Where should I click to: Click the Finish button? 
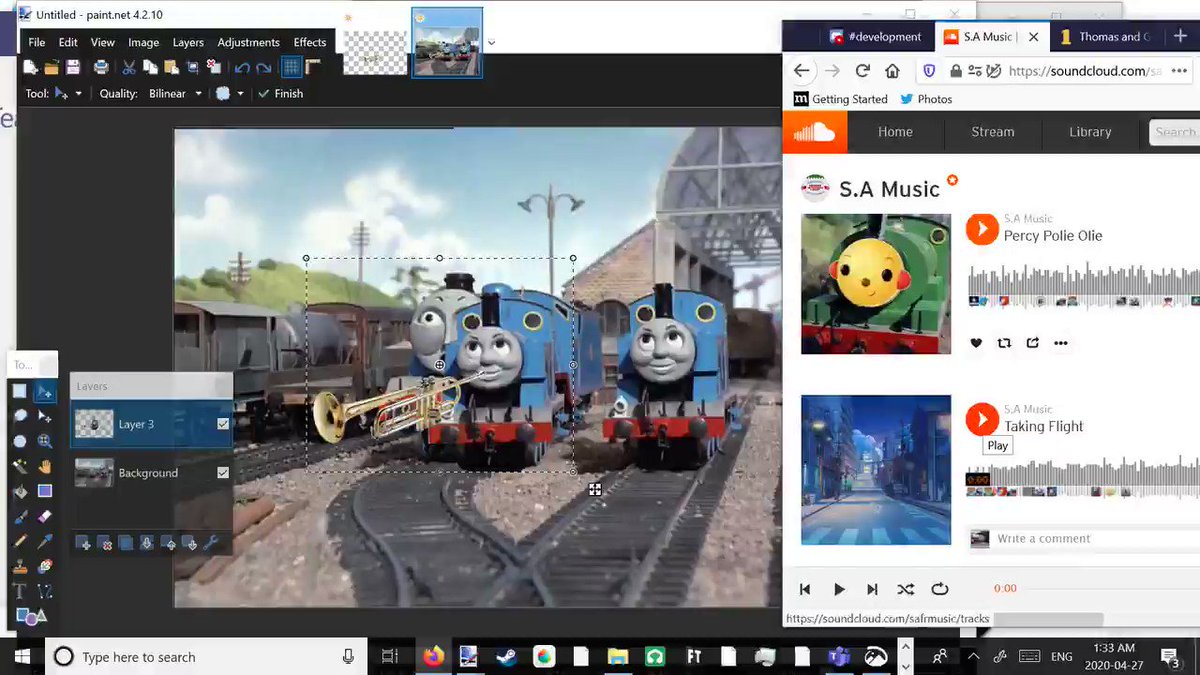[280, 93]
